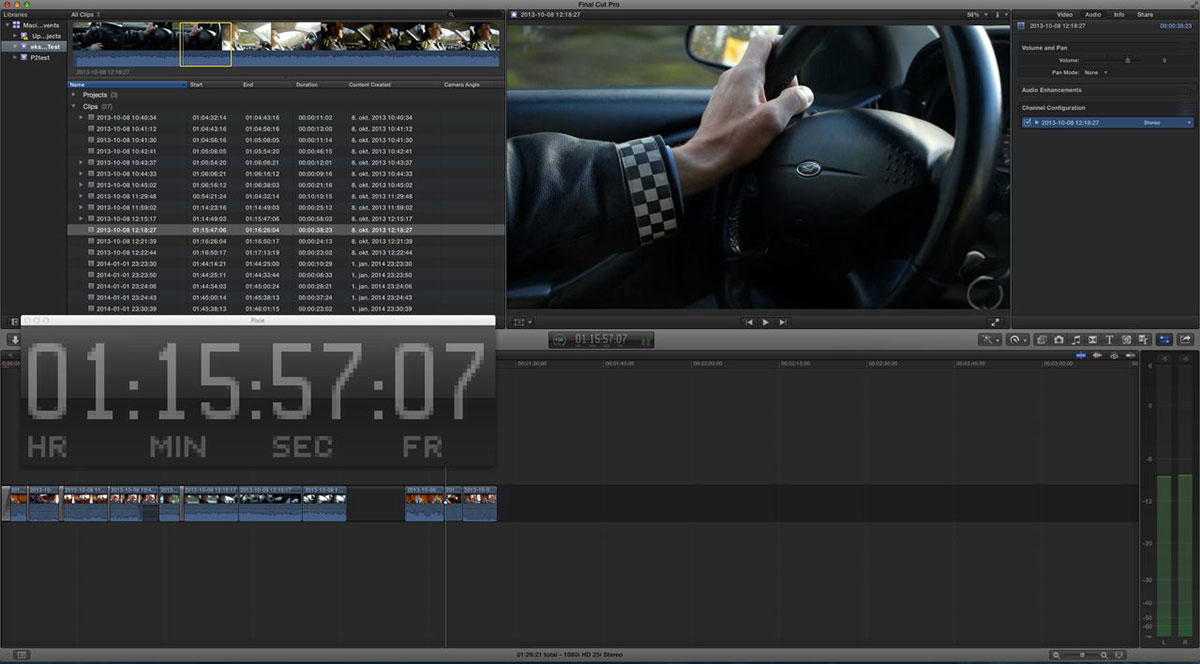
Task: Switch to the Info inspector tab
Action: (1120, 15)
